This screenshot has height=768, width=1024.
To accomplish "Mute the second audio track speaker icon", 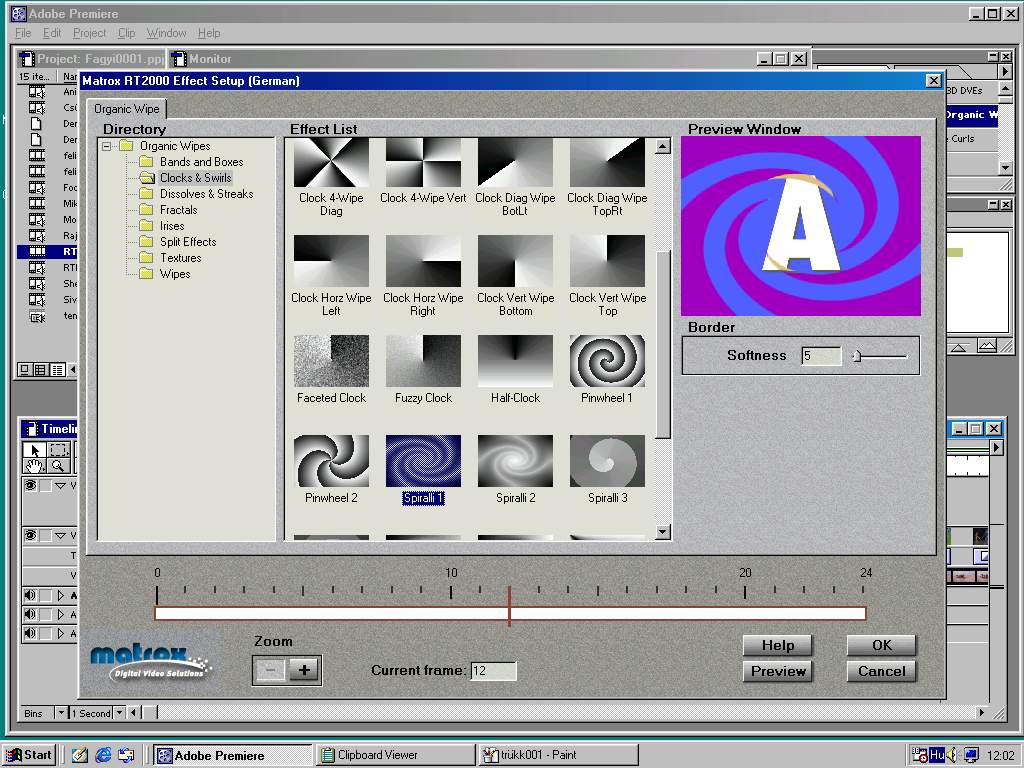I will pos(30,615).
